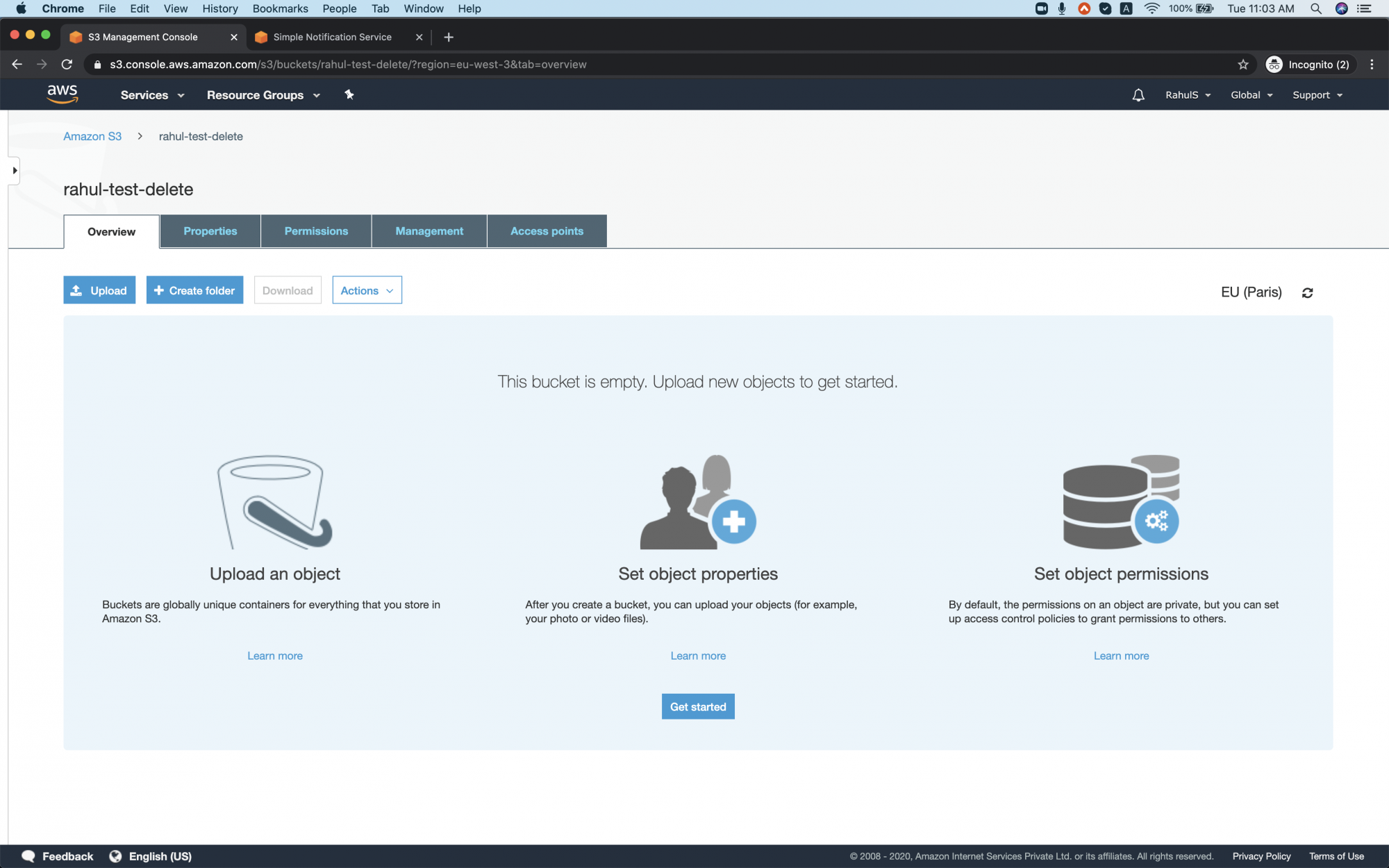Open the Global region selector

pyautogui.click(x=1250, y=94)
